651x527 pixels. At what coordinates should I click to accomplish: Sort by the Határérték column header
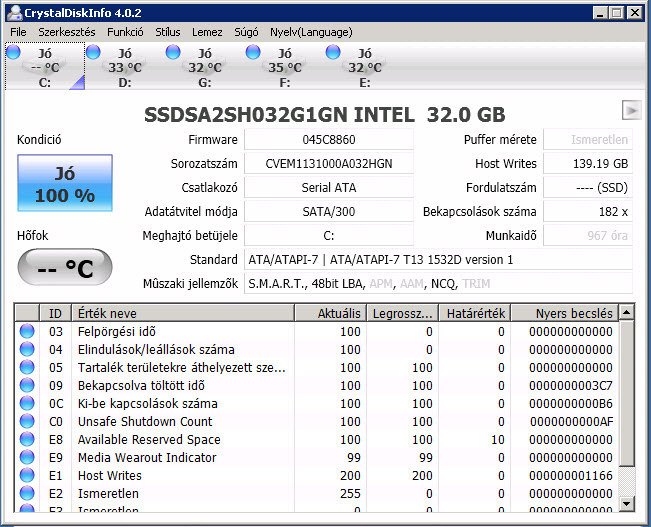pos(475,313)
